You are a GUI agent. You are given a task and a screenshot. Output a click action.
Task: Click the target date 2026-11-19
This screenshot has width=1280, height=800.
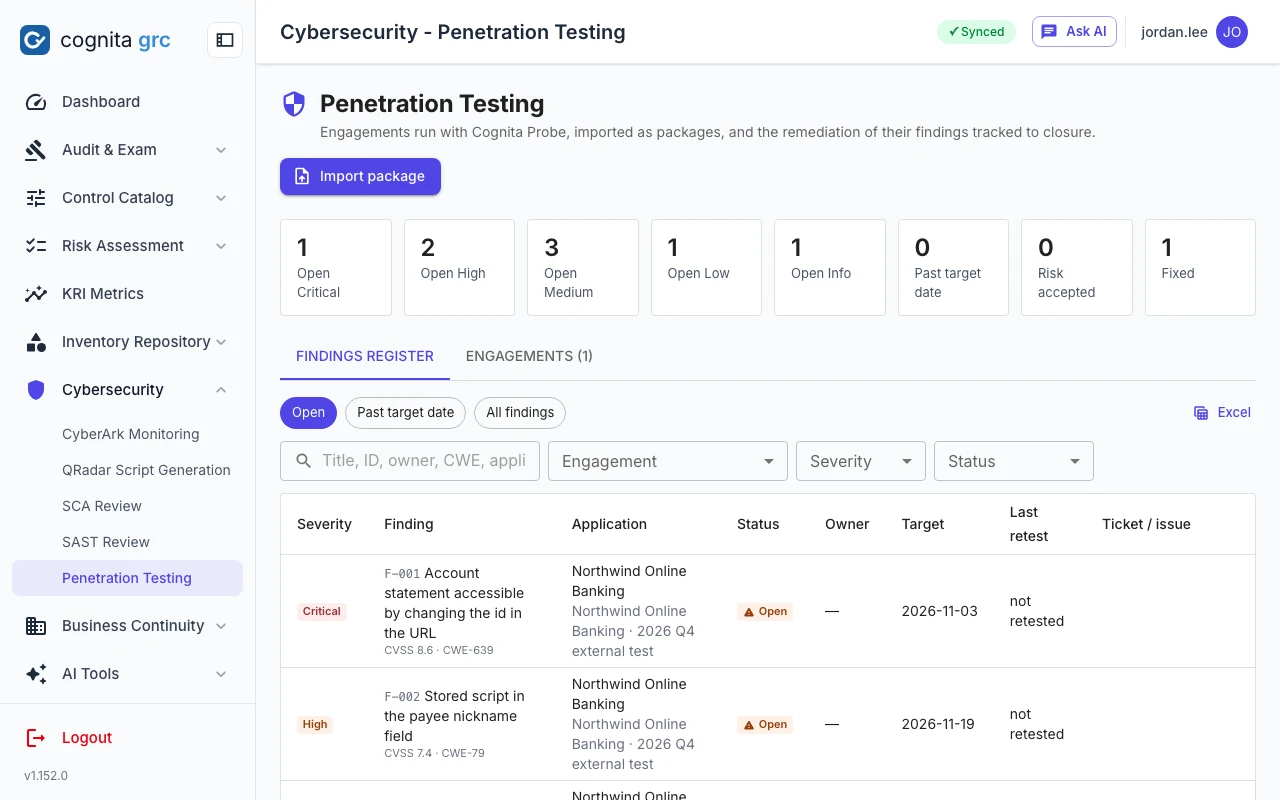click(x=938, y=724)
